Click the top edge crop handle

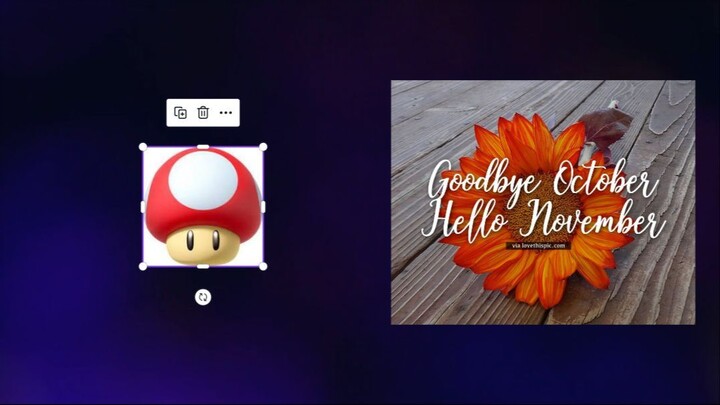coord(203,147)
